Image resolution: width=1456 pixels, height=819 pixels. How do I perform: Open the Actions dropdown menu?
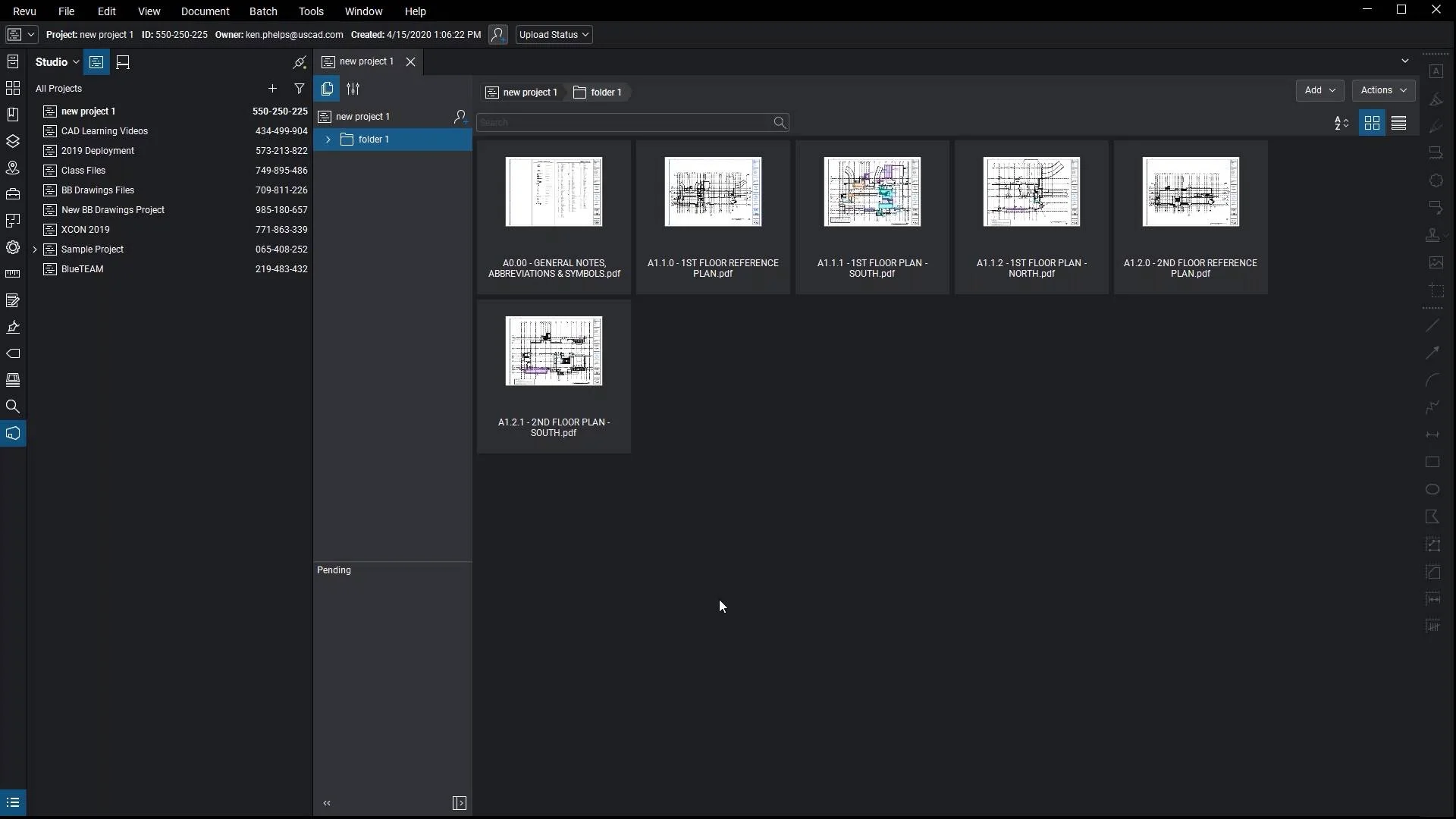[x=1383, y=90]
